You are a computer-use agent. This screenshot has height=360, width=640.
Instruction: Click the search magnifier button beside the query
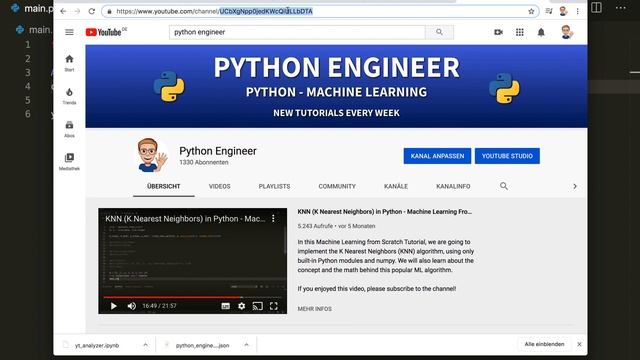(439, 32)
